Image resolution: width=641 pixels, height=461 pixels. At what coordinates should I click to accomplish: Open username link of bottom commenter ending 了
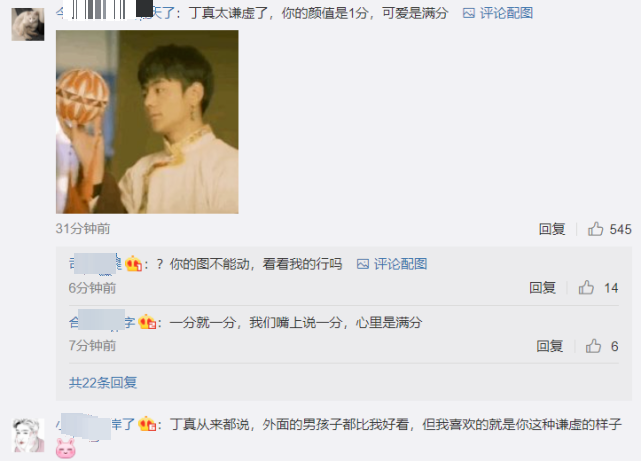click(95, 424)
